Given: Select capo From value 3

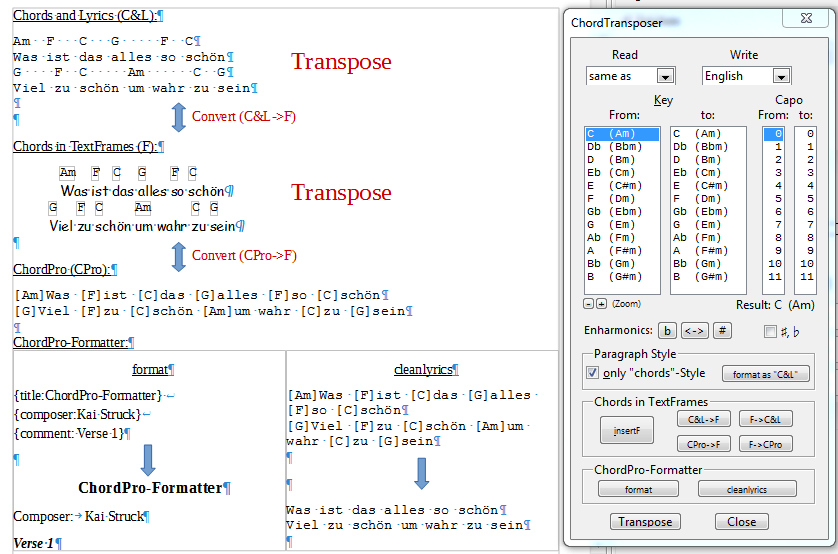Looking at the screenshot, I should pos(773,173).
